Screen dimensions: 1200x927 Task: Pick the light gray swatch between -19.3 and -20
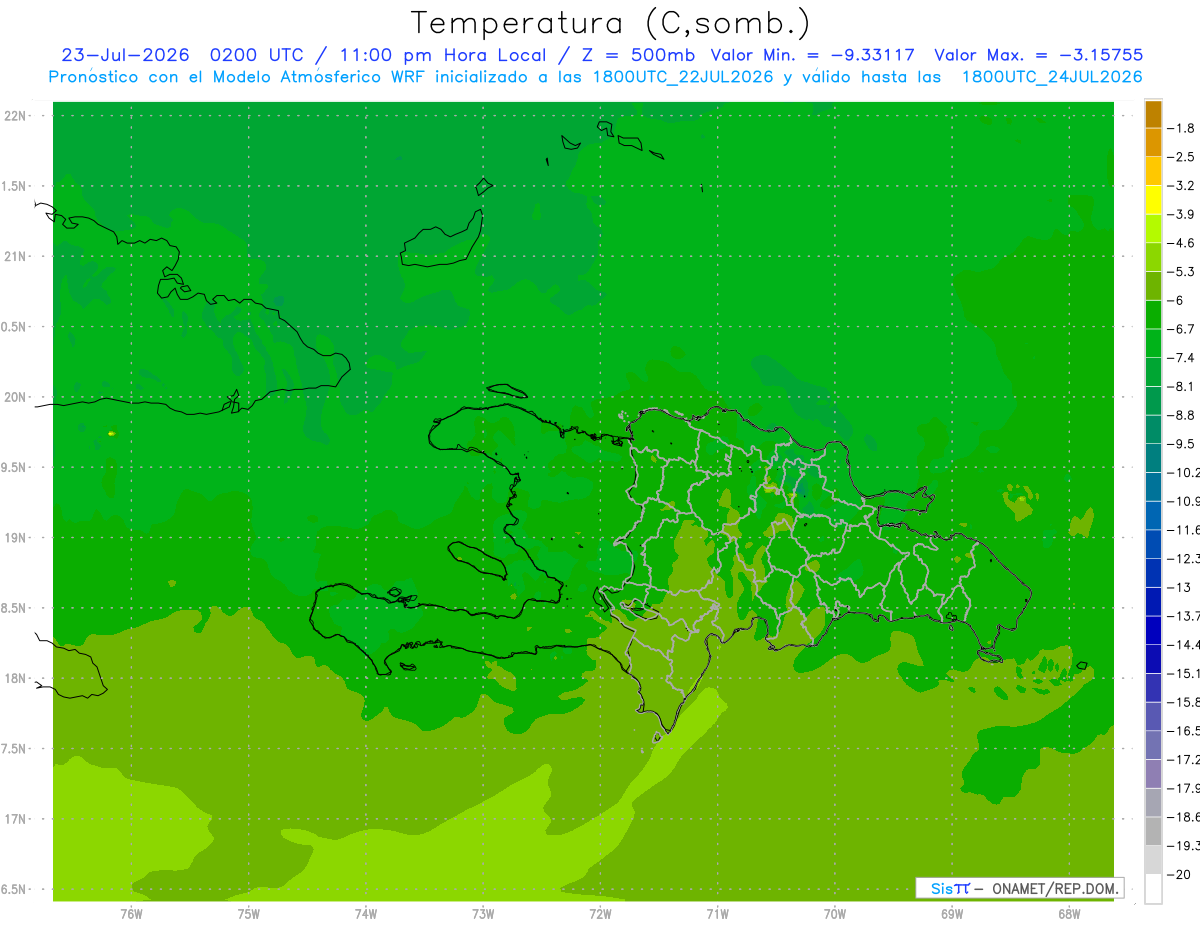pyautogui.click(x=1153, y=859)
